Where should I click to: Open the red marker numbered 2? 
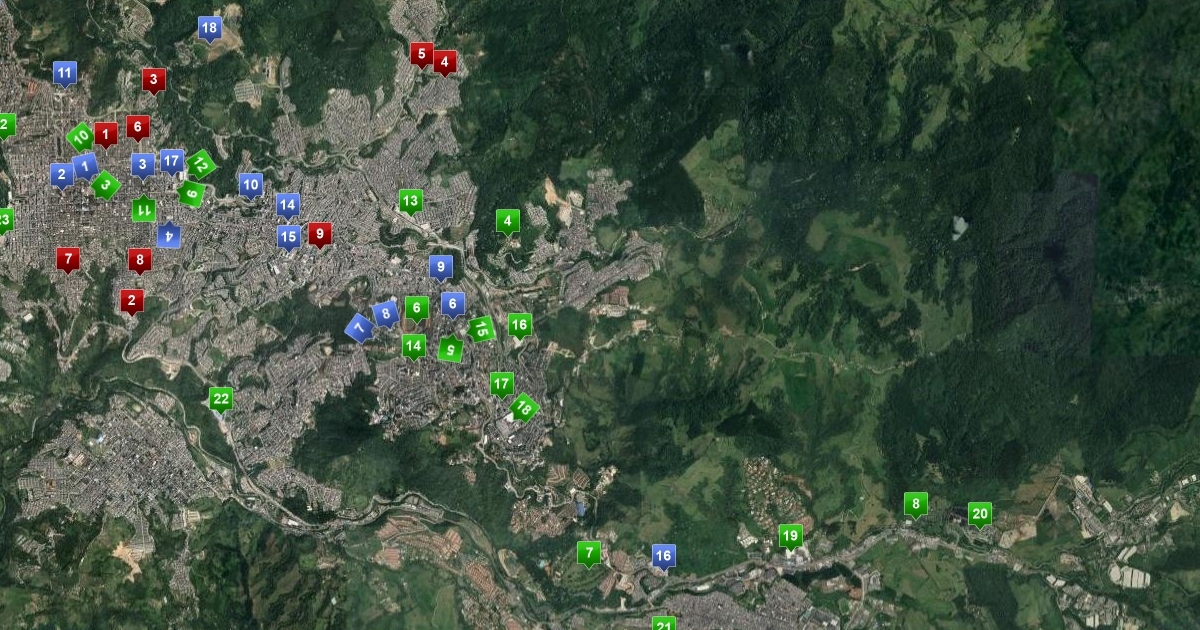131,300
